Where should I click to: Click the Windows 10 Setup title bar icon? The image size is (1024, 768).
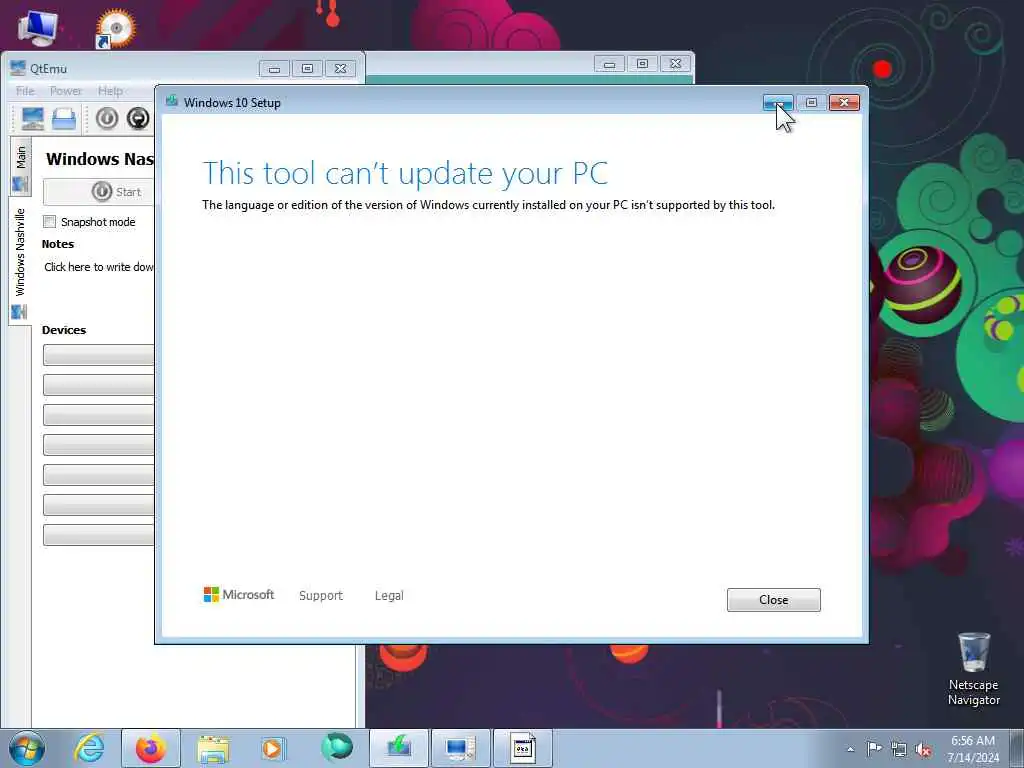[x=172, y=101]
